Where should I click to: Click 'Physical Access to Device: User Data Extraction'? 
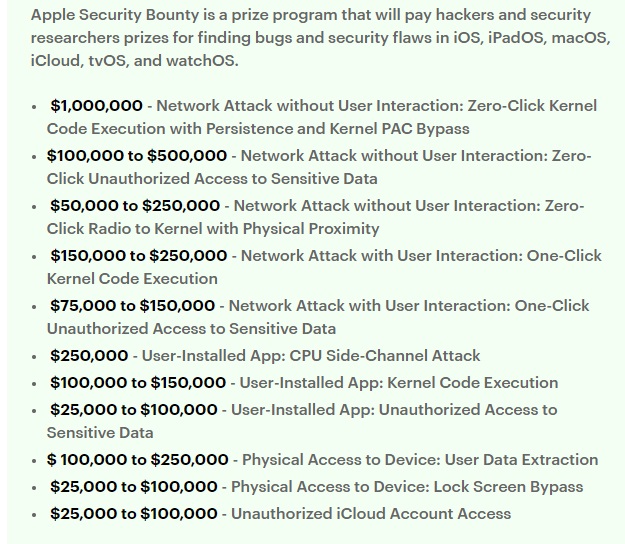click(420, 459)
